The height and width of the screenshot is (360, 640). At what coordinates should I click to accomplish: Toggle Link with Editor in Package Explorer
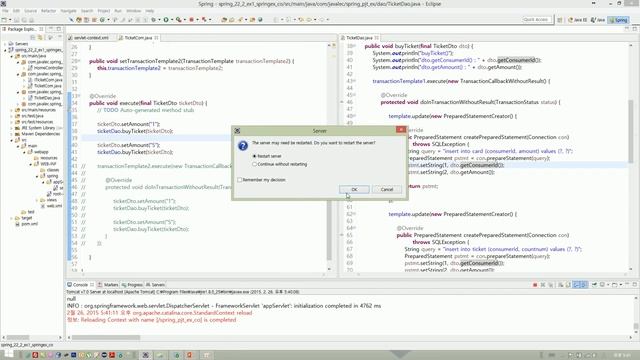coord(40,38)
